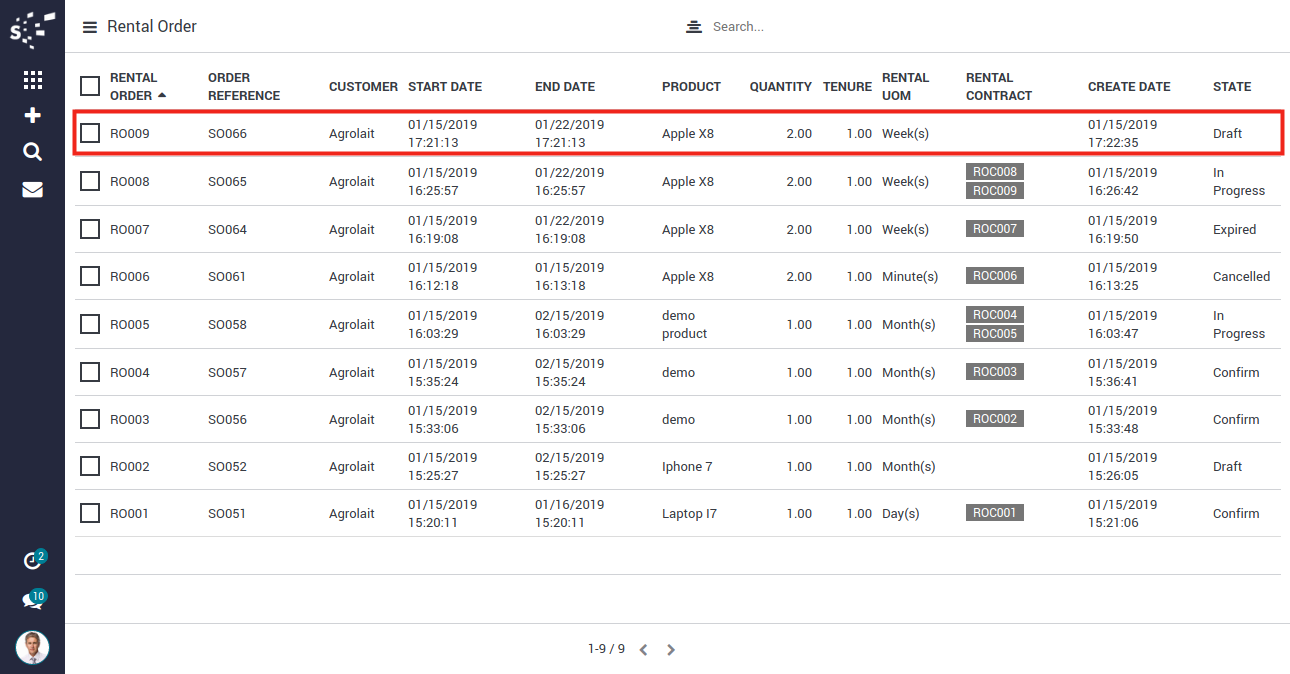Select the checkbox for row RO005
Image resolution: width=1290 pixels, height=674 pixels.
pyautogui.click(x=90, y=324)
